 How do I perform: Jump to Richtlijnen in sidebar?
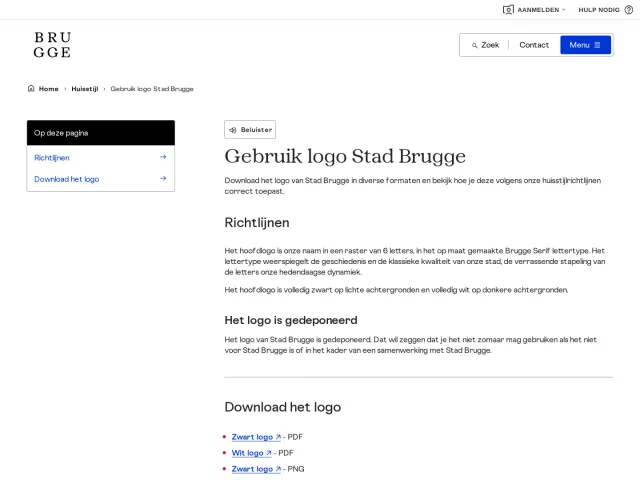(52, 158)
